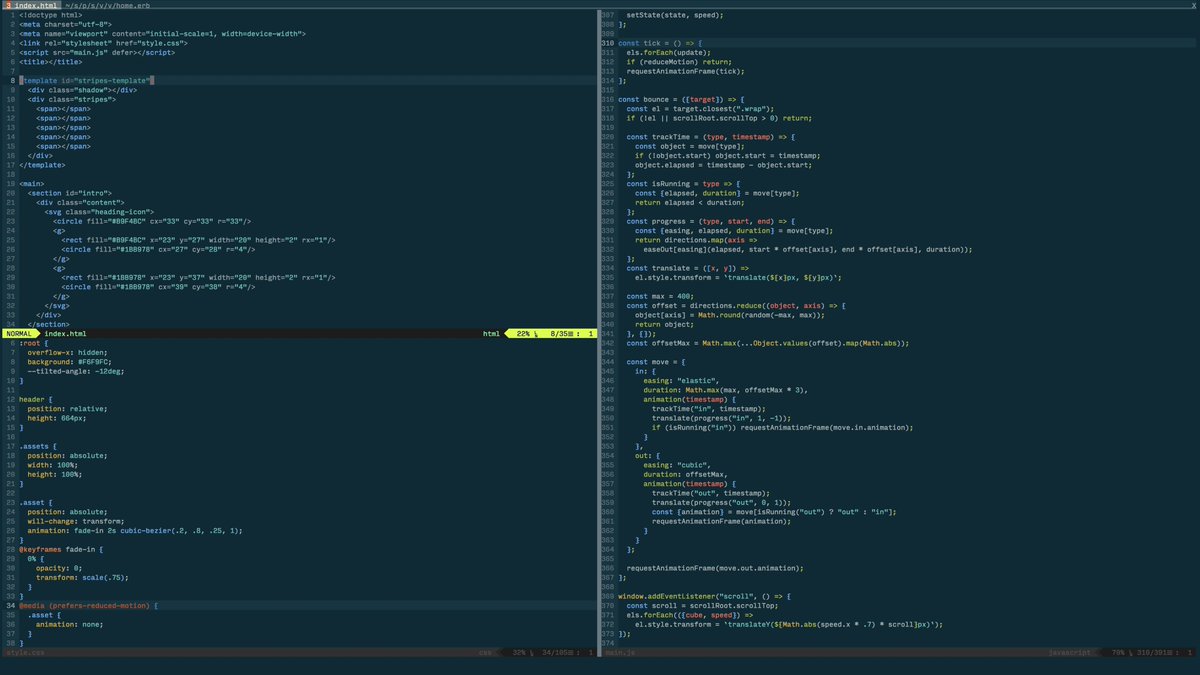Click the meta charset utf-8 line
The image size is (1200, 675).
point(65,24)
